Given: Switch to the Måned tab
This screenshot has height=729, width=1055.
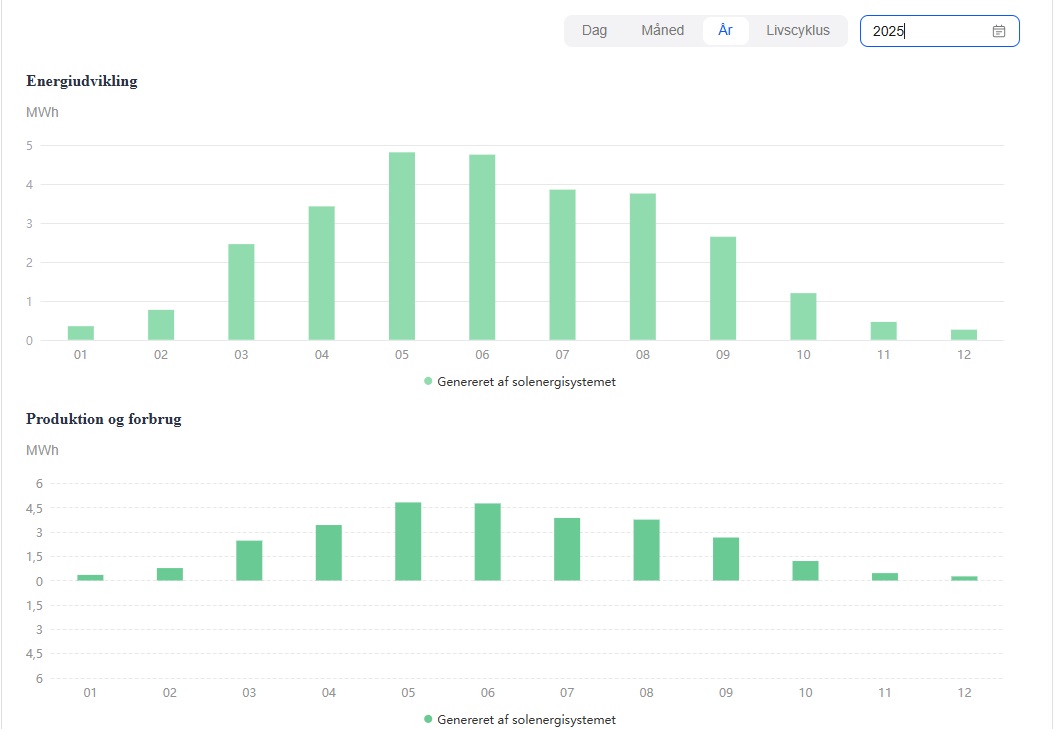Looking at the screenshot, I should pos(662,30).
